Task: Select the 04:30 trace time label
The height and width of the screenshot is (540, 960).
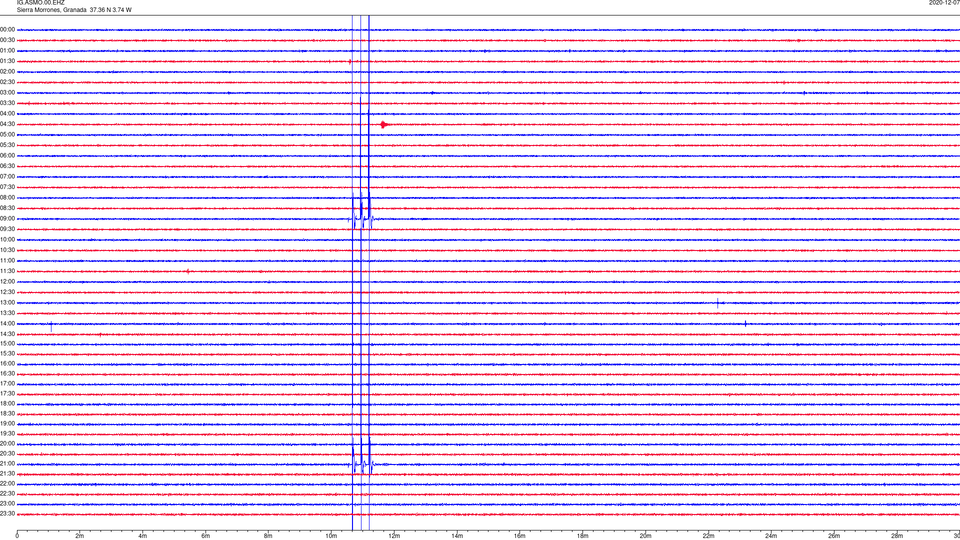Action: (x=7, y=124)
